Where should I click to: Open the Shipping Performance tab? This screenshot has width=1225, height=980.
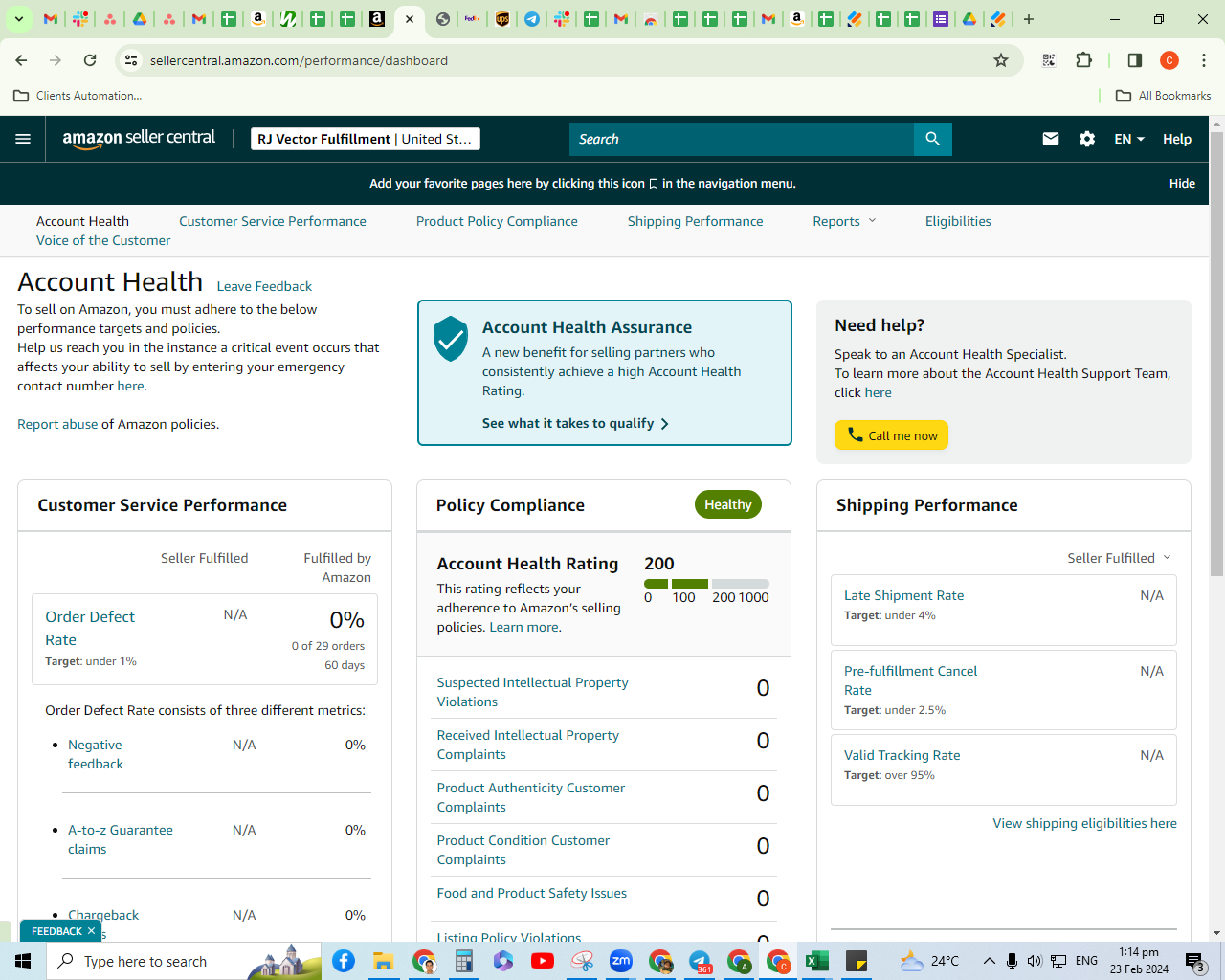(x=696, y=221)
